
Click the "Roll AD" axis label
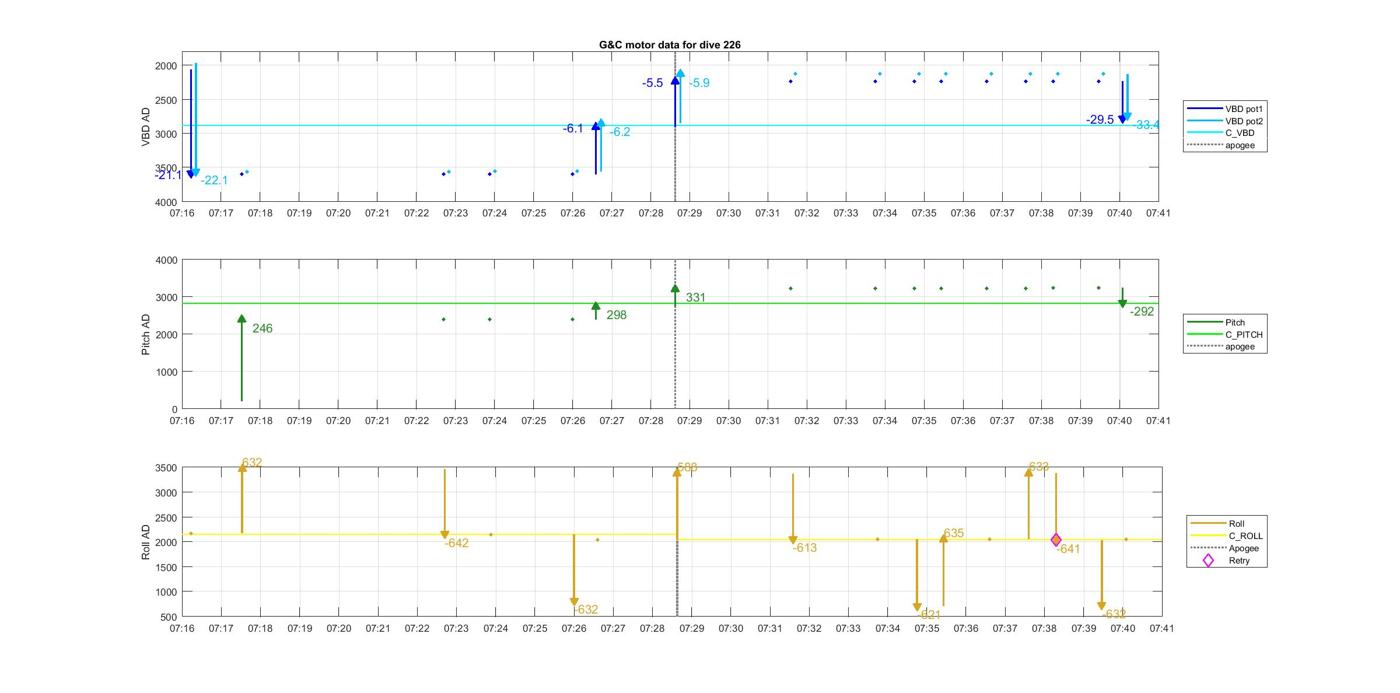[x=146, y=541]
